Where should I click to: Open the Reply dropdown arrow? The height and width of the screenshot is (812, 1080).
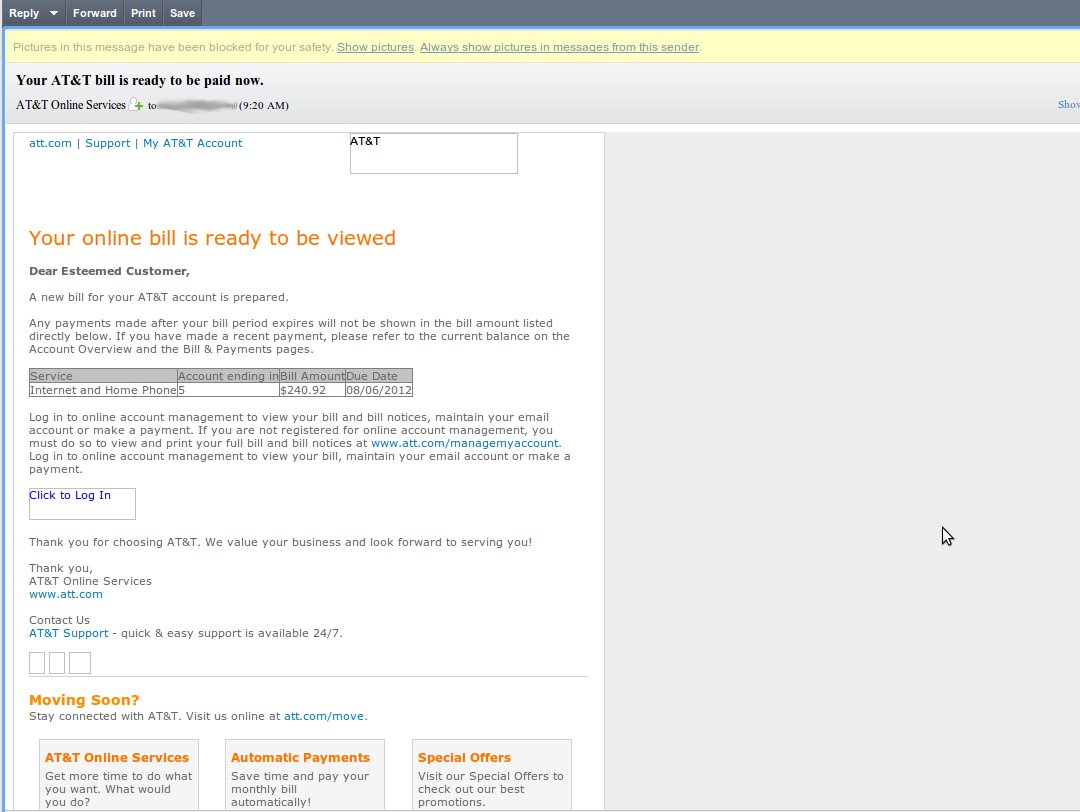[x=54, y=13]
